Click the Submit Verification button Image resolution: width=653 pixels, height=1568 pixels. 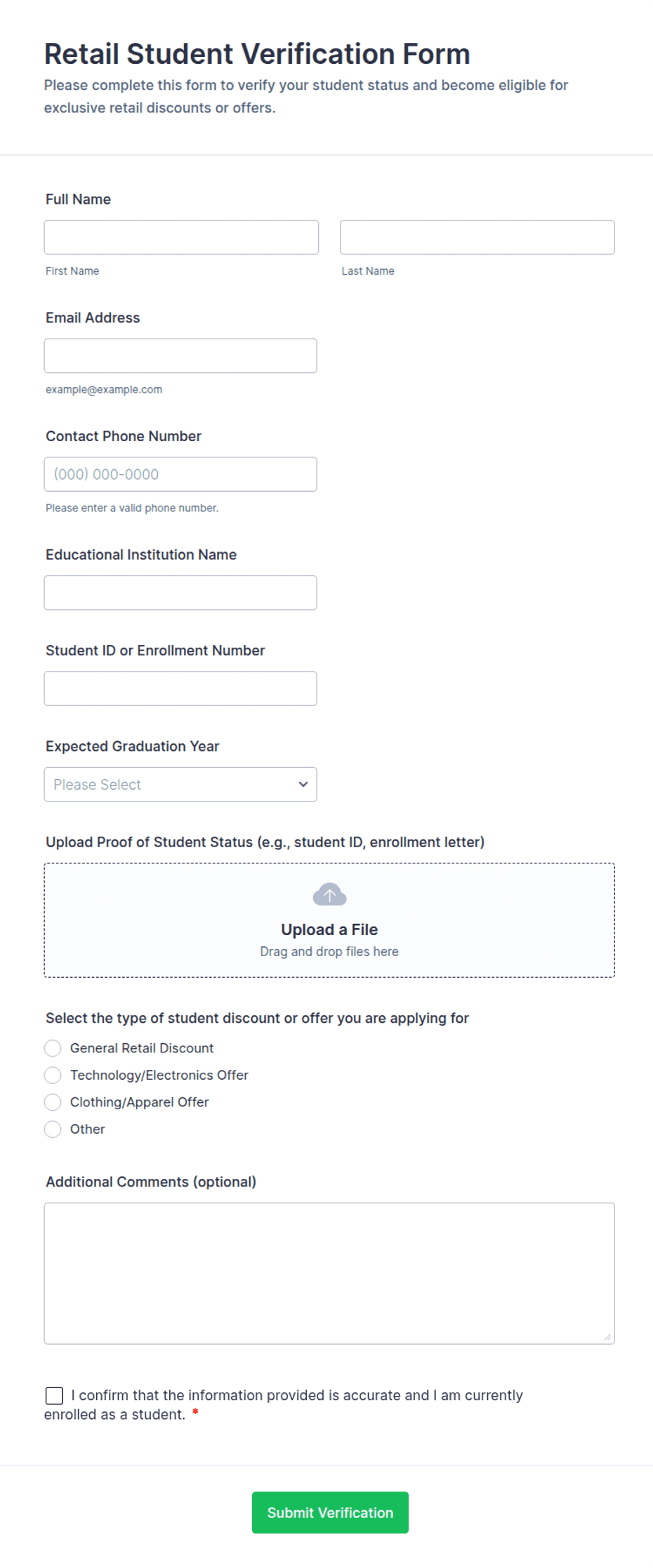coord(330,1513)
